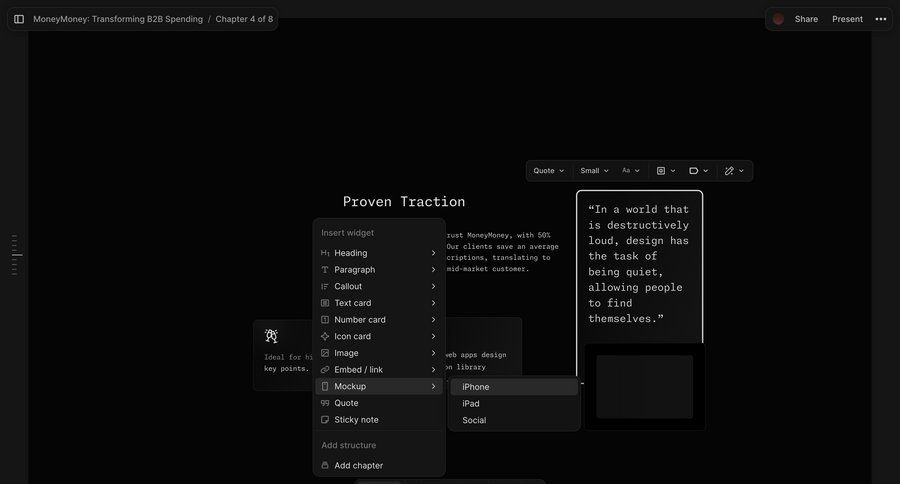Click the Icon card sparkle icon
The height and width of the screenshot is (484, 900).
tap(325, 336)
